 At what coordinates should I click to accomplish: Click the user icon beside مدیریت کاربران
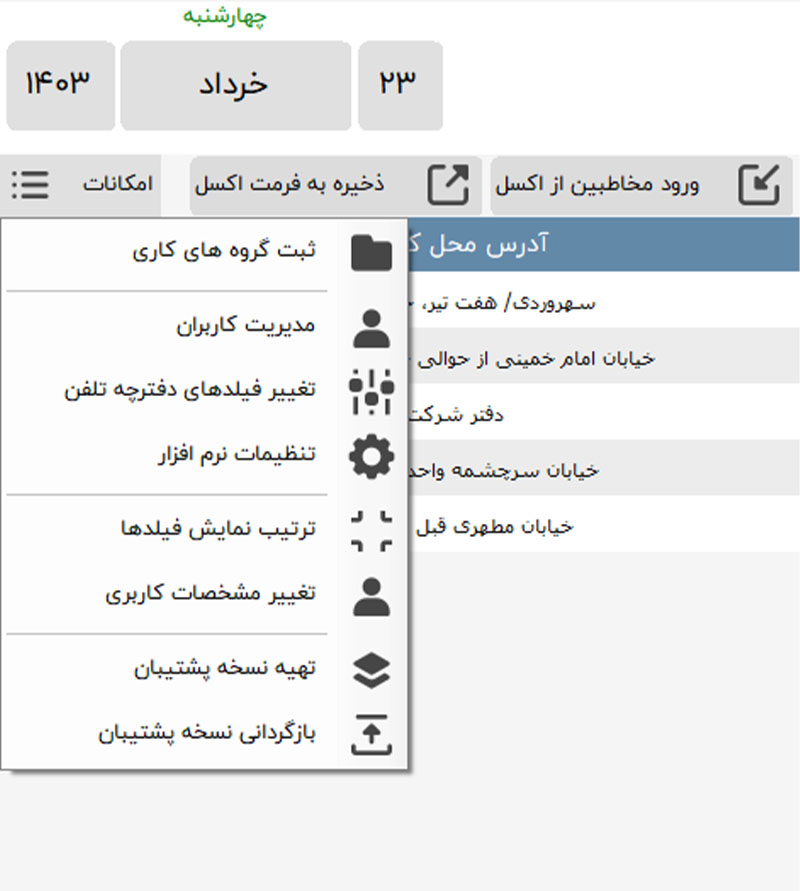click(372, 327)
